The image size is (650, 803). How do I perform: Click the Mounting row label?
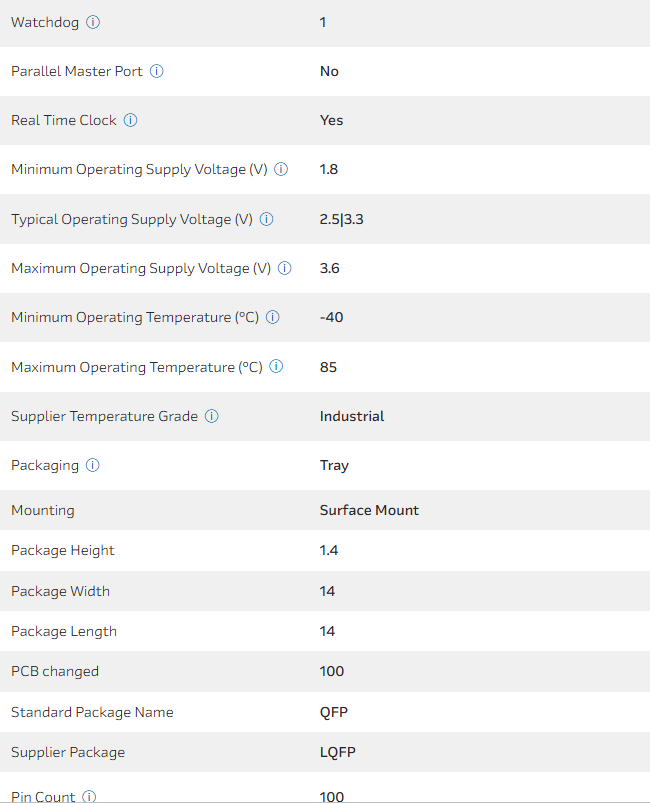point(43,510)
